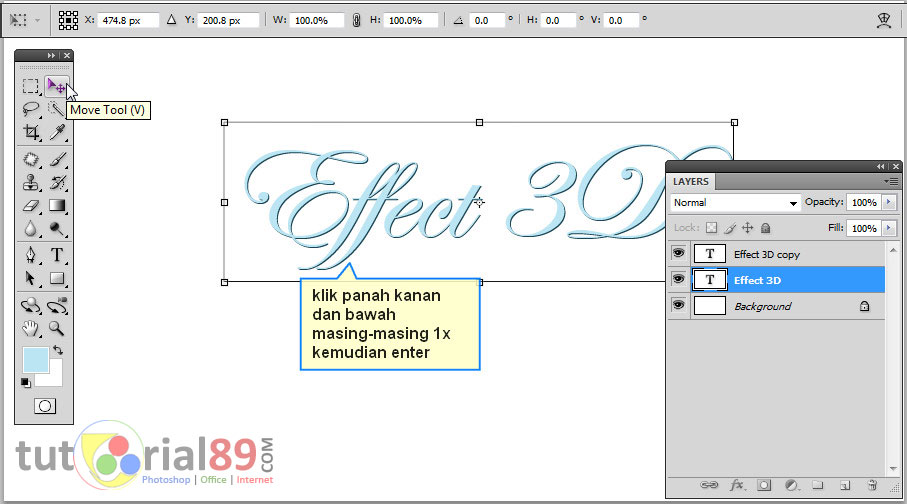Viewport: 907px width, 504px height.
Task: Select the Dodge tool
Action: tap(57, 229)
